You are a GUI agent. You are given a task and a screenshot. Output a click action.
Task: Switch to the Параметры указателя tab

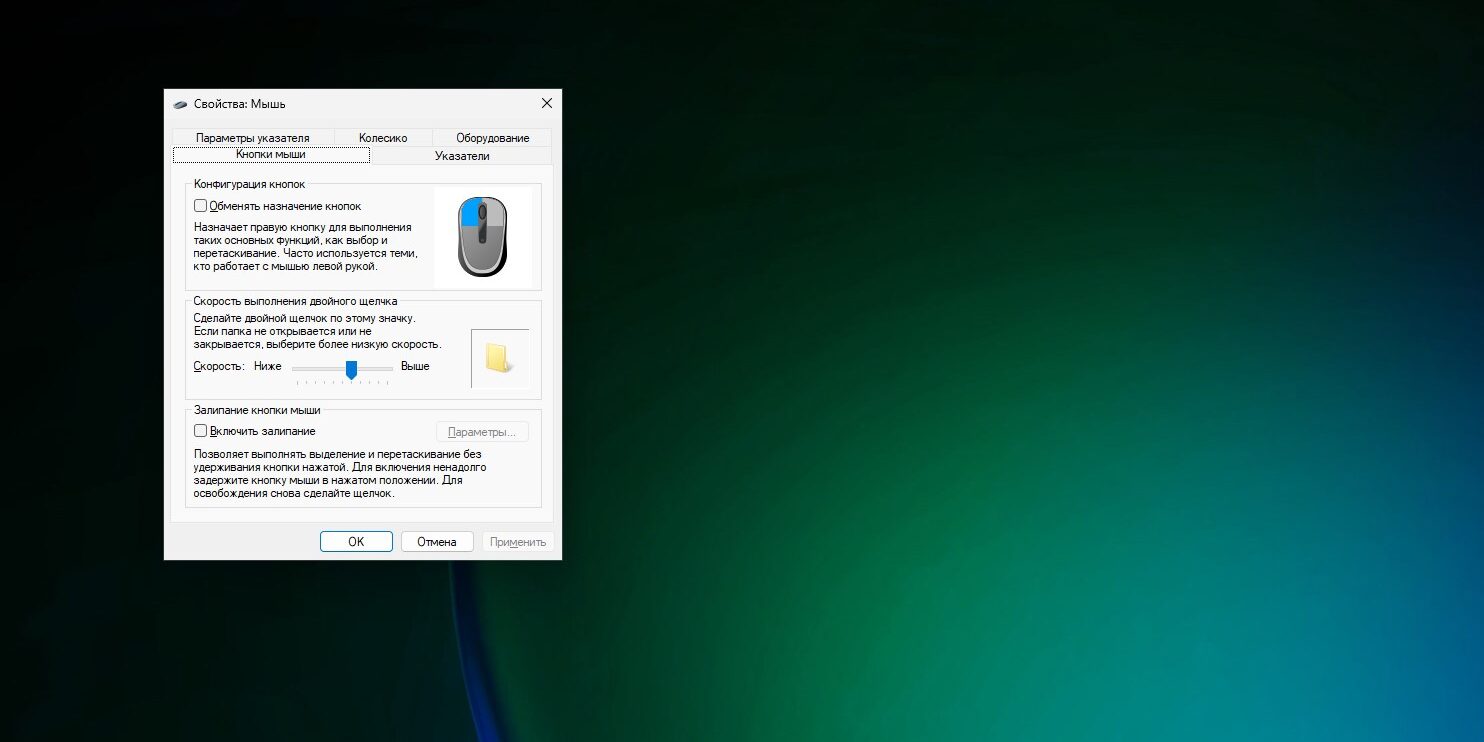[252, 138]
